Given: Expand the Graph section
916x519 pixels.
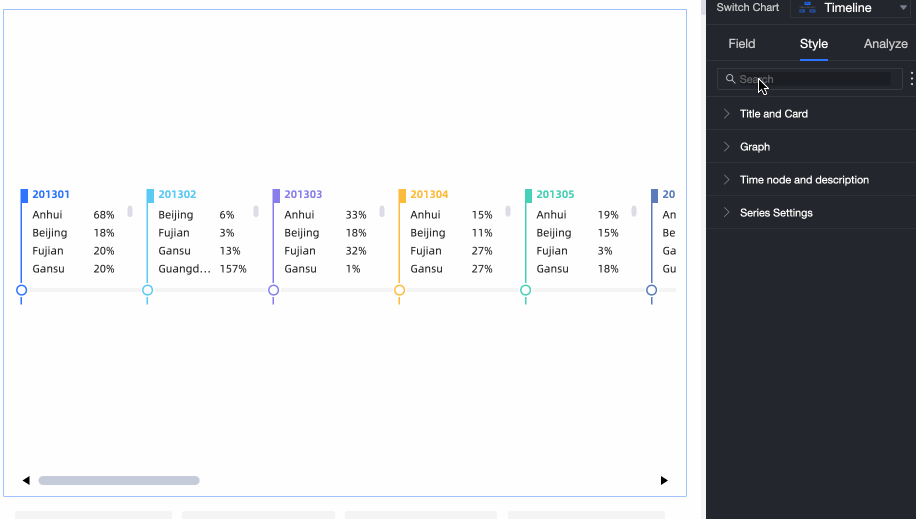Looking at the screenshot, I should point(754,147).
